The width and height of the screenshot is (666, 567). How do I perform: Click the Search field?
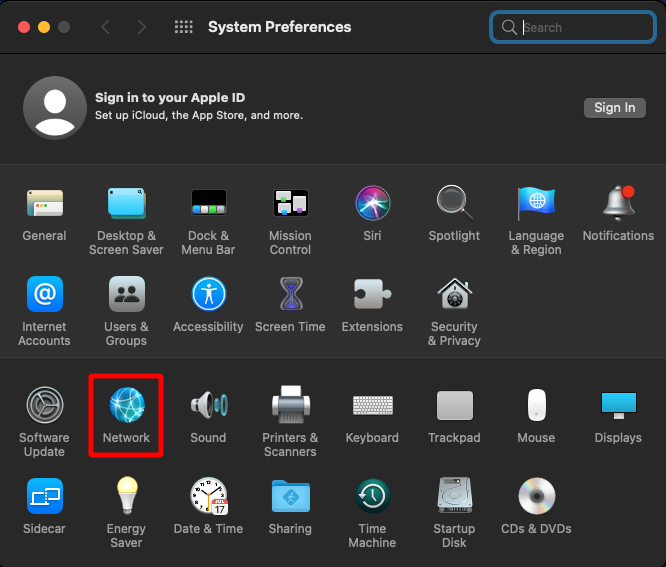point(573,28)
